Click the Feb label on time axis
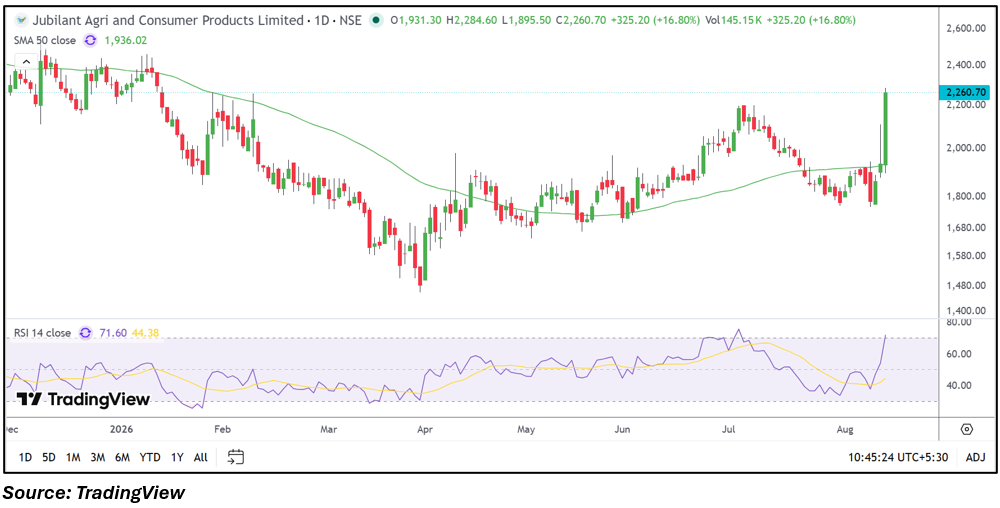 [x=221, y=429]
